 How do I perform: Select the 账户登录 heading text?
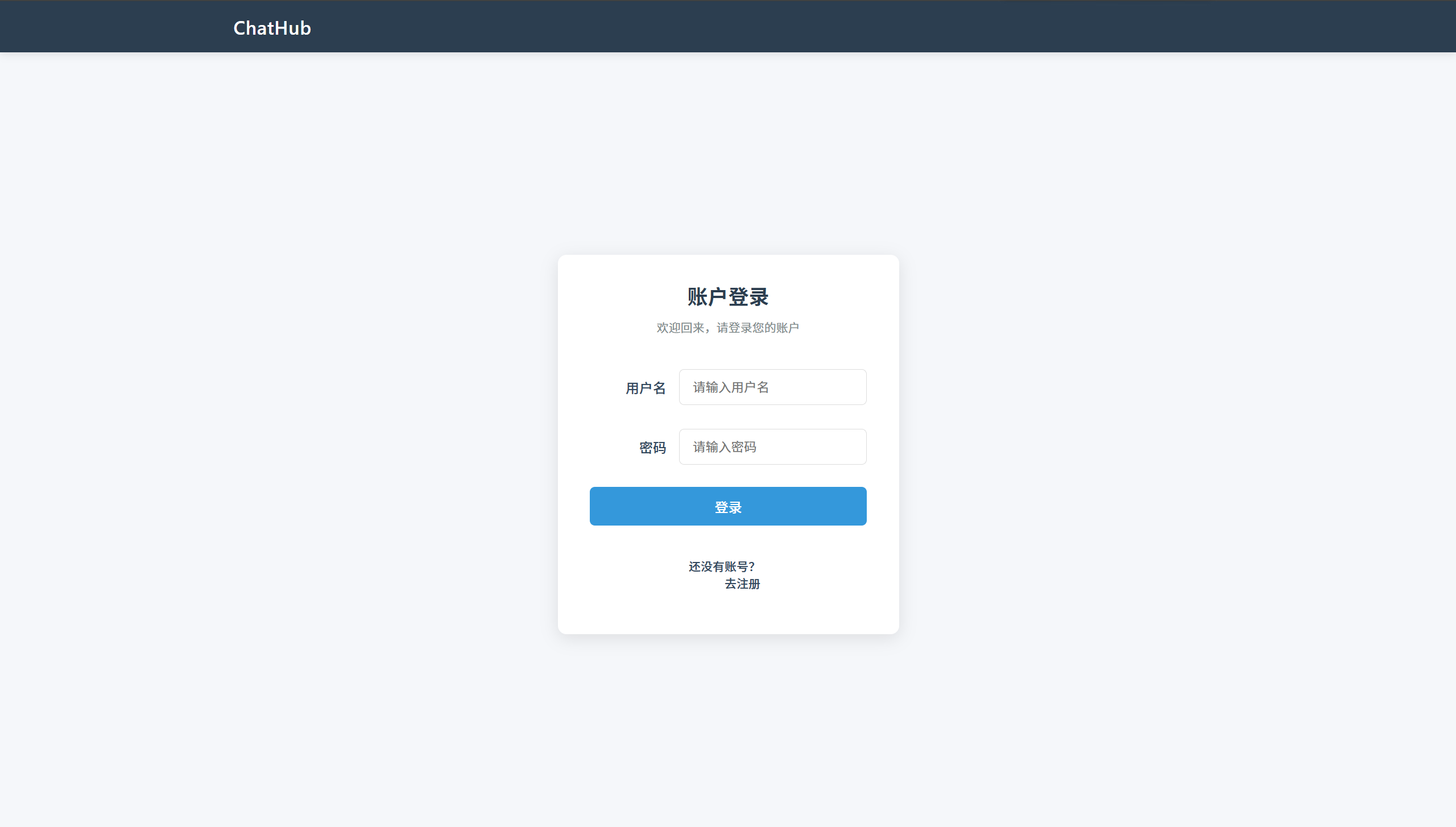(x=728, y=297)
